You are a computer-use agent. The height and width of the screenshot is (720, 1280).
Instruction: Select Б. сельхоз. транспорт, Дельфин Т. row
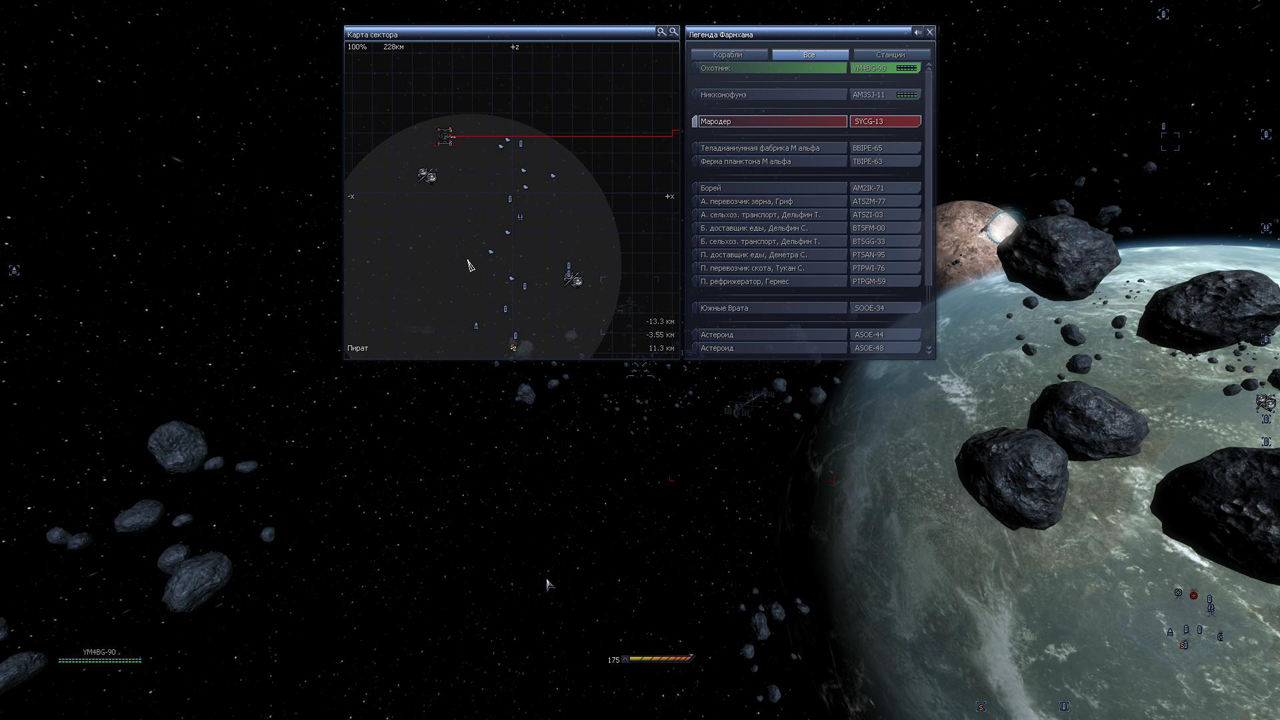coord(806,241)
